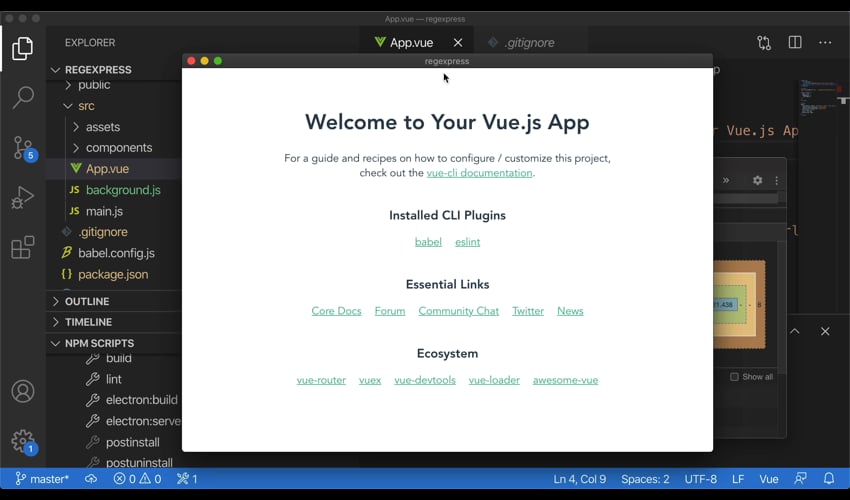Run the lint npm script
This screenshot has width=850, height=500.
click(x=113, y=379)
